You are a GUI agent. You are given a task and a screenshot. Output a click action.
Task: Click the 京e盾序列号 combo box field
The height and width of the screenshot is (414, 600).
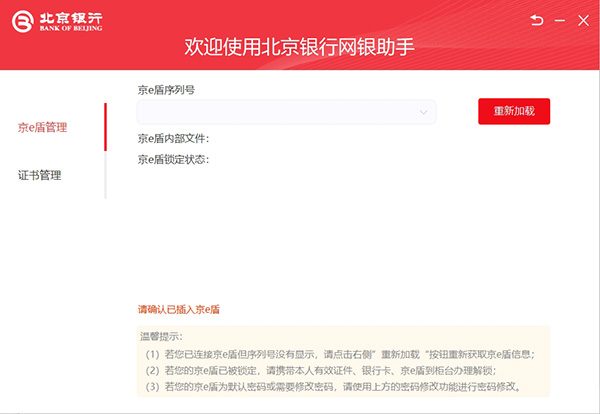286,112
